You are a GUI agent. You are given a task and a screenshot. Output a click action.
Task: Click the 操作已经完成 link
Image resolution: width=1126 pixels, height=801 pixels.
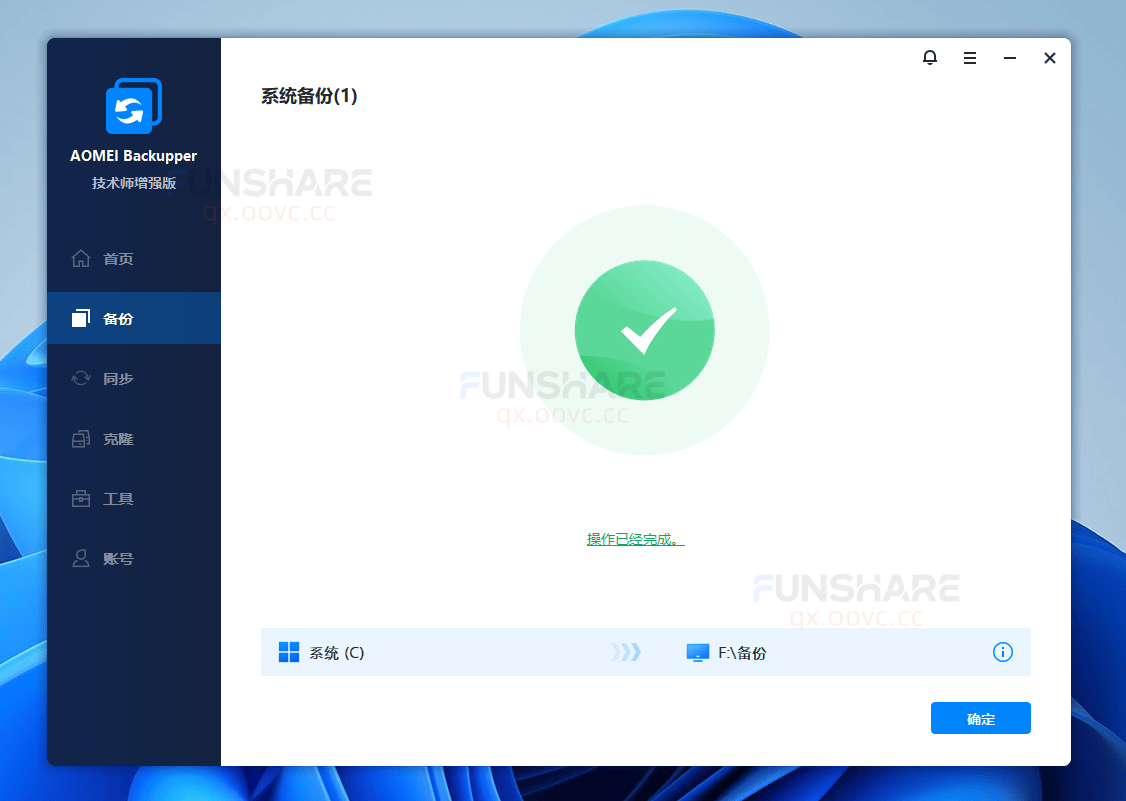[633, 537]
